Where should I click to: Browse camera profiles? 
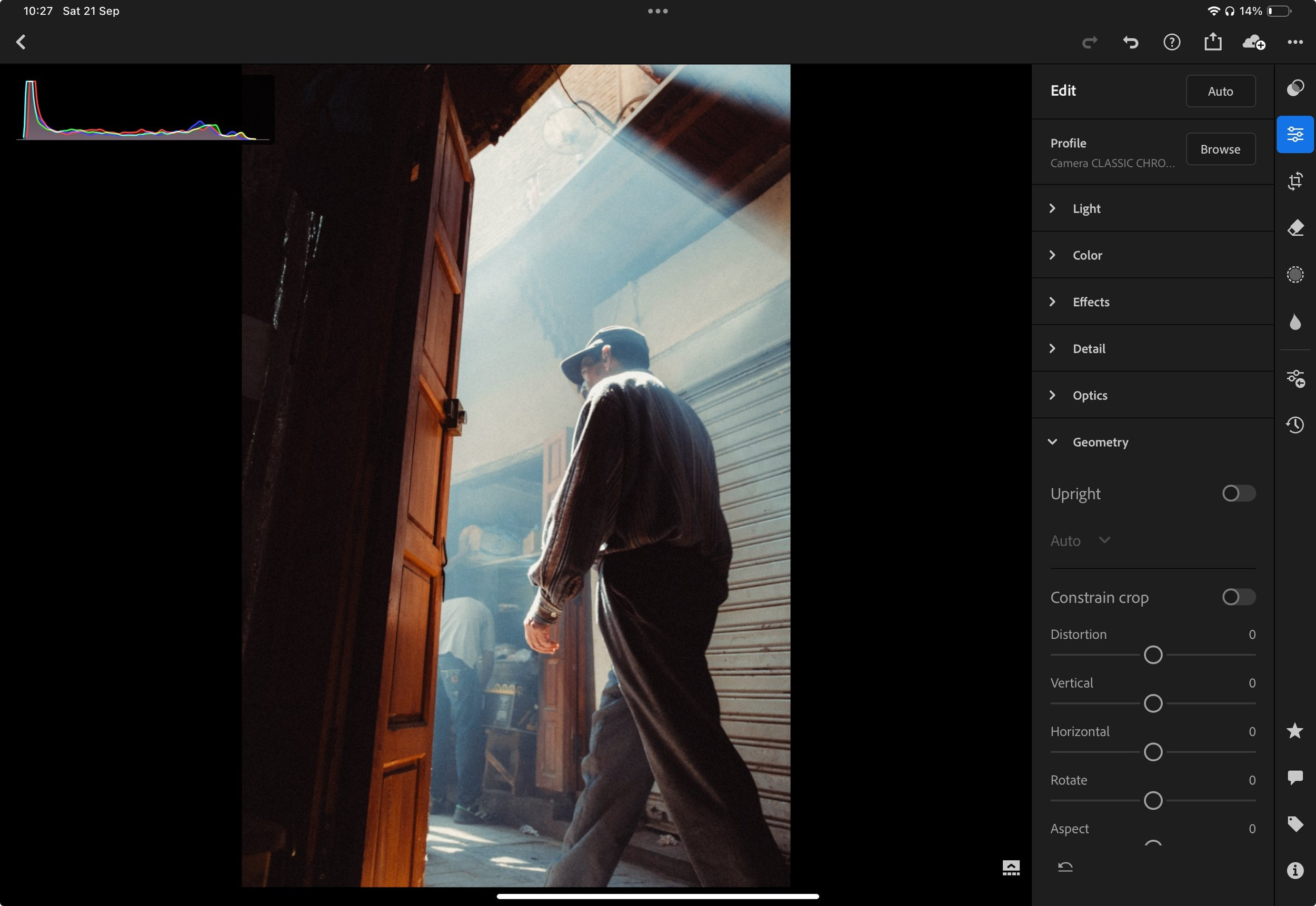pos(1220,149)
